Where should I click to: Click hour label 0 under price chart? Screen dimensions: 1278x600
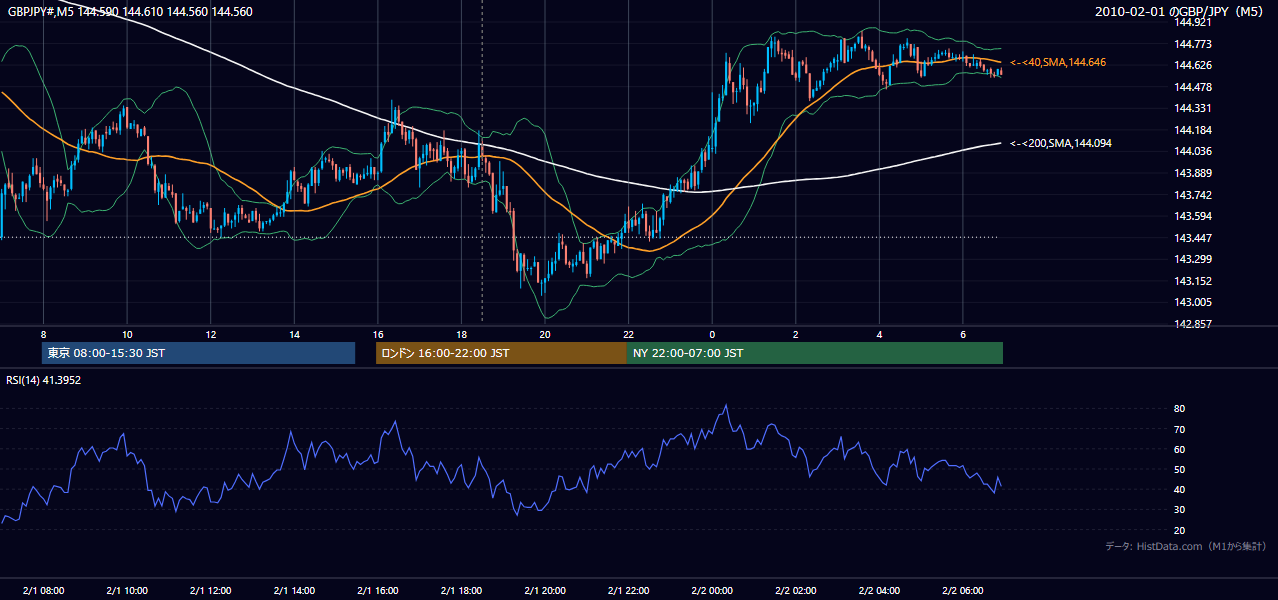[712, 334]
